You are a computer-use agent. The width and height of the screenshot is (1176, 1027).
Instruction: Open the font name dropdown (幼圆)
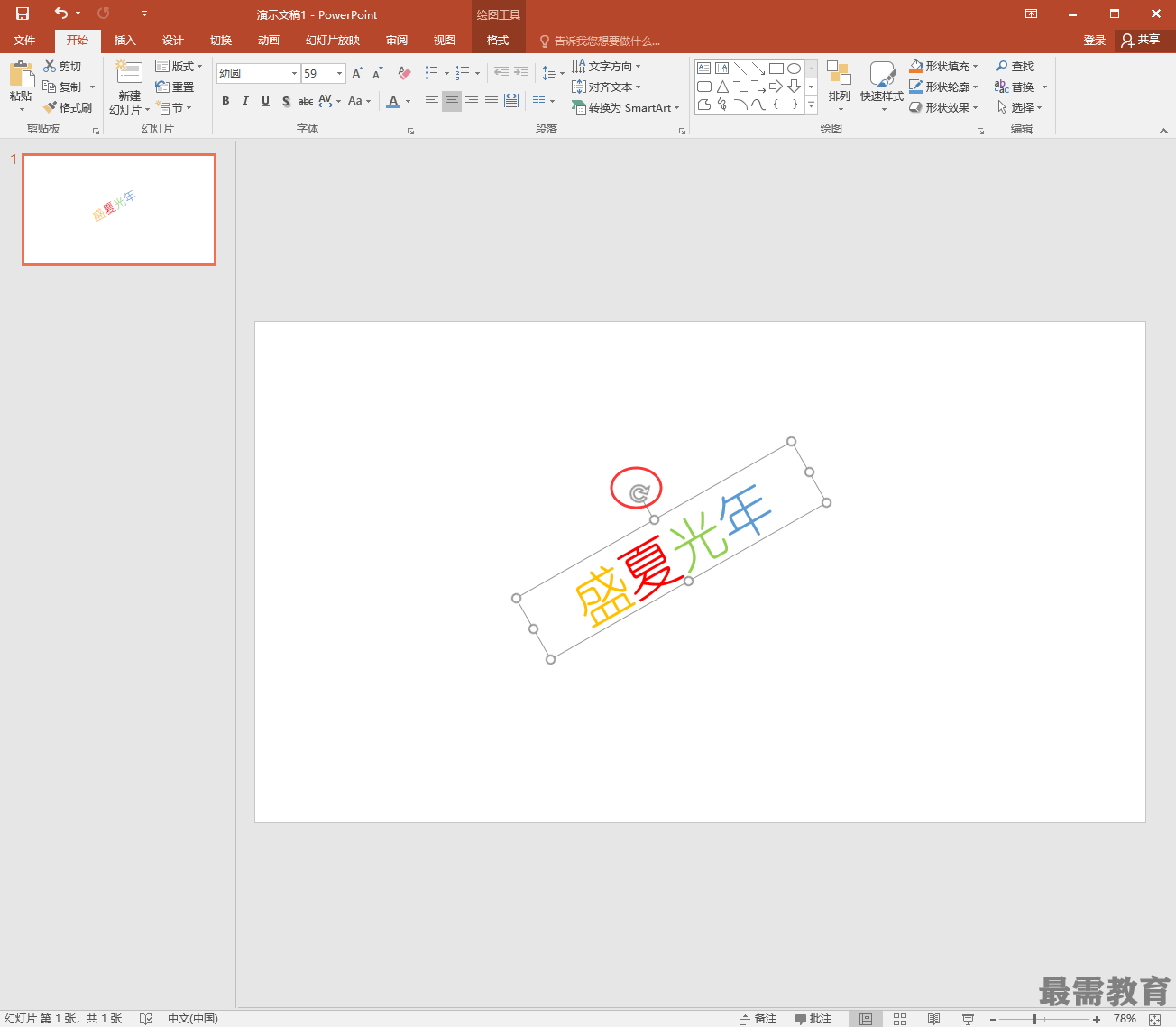[x=294, y=73]
